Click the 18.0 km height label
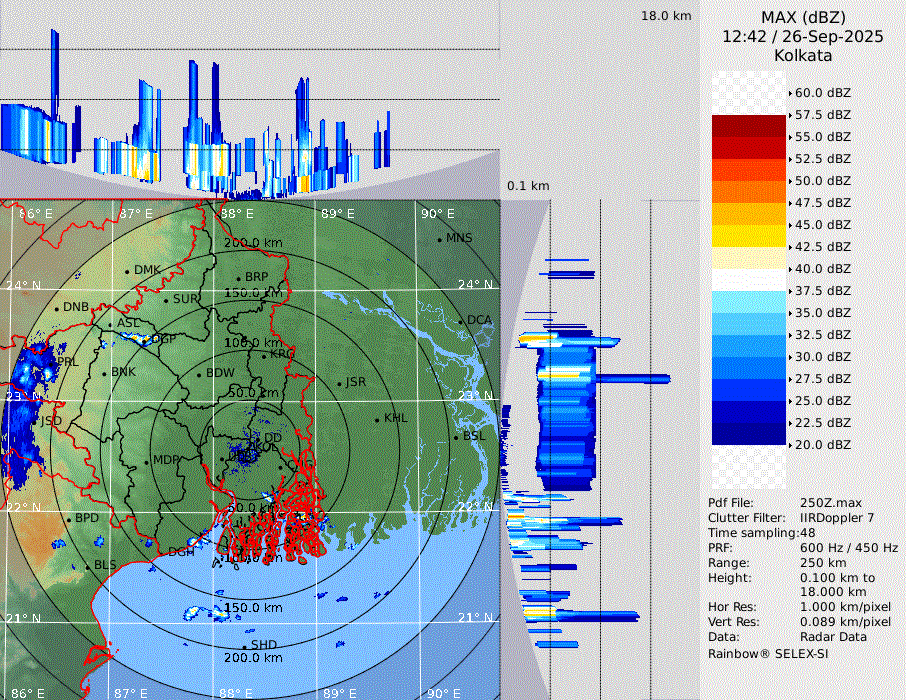 666,16
